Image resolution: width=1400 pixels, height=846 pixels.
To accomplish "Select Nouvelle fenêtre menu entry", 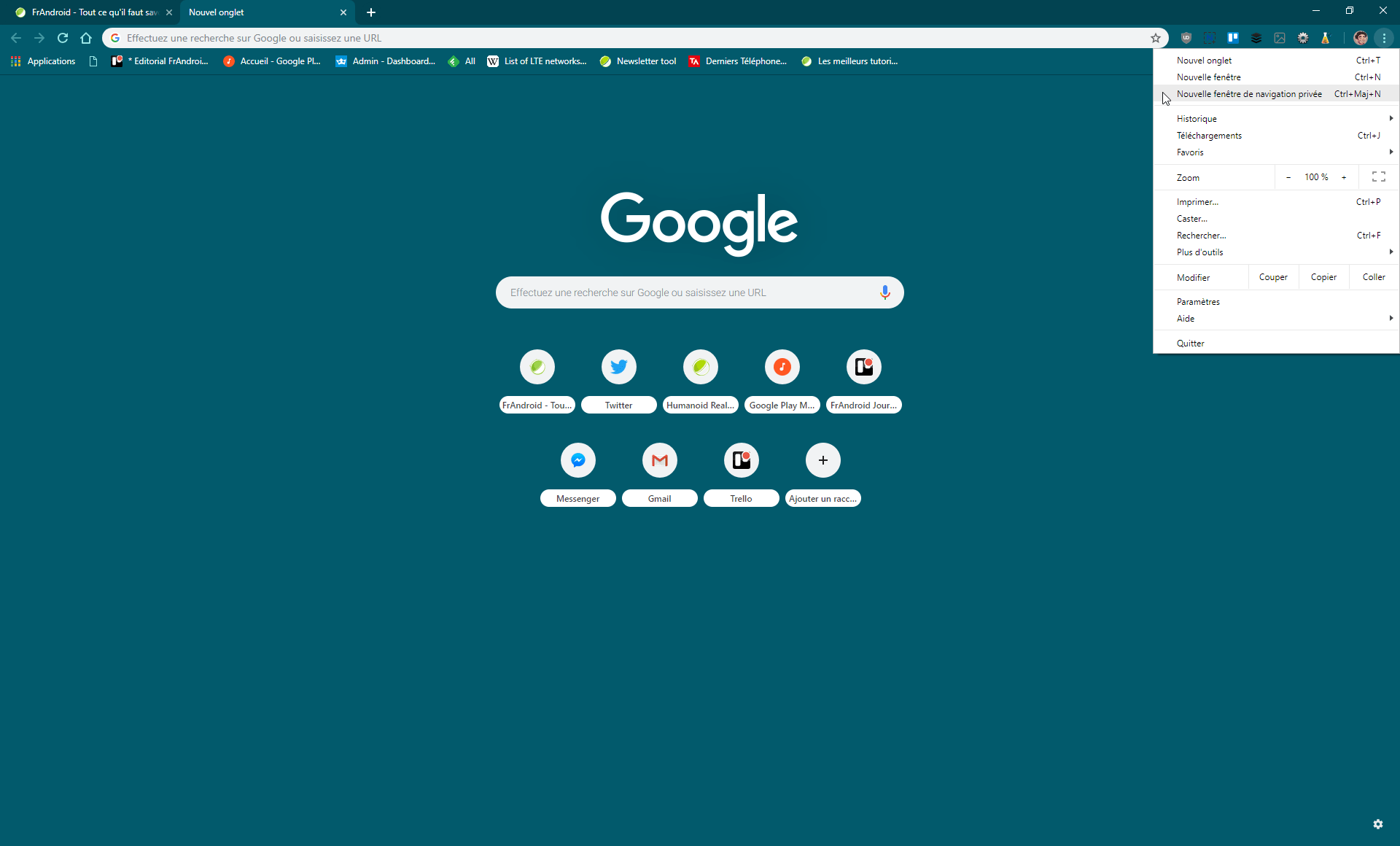I will (x=1276, y=77).
